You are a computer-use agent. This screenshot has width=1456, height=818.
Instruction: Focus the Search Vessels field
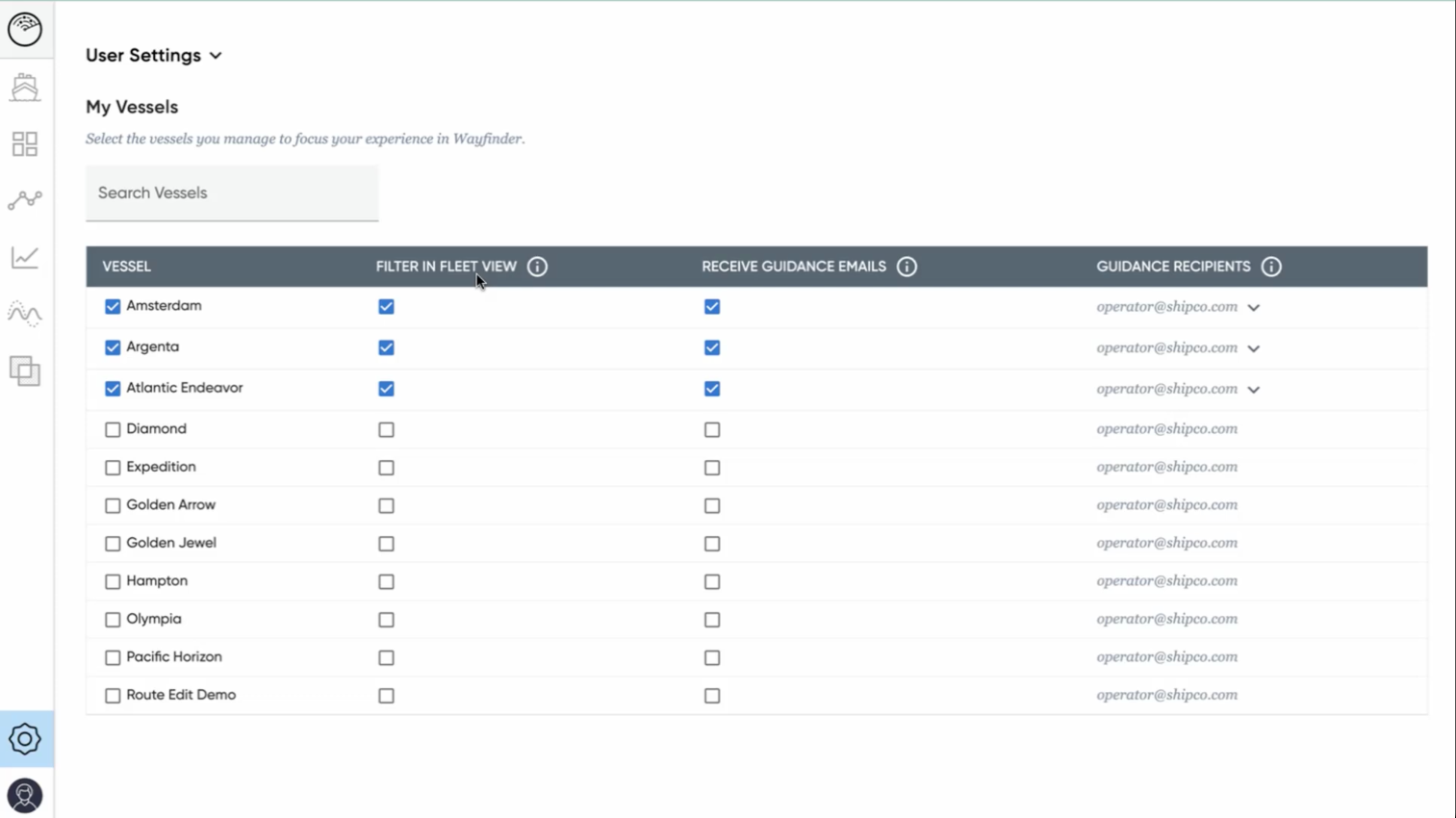pyautogui.click(x=232, y=193)
